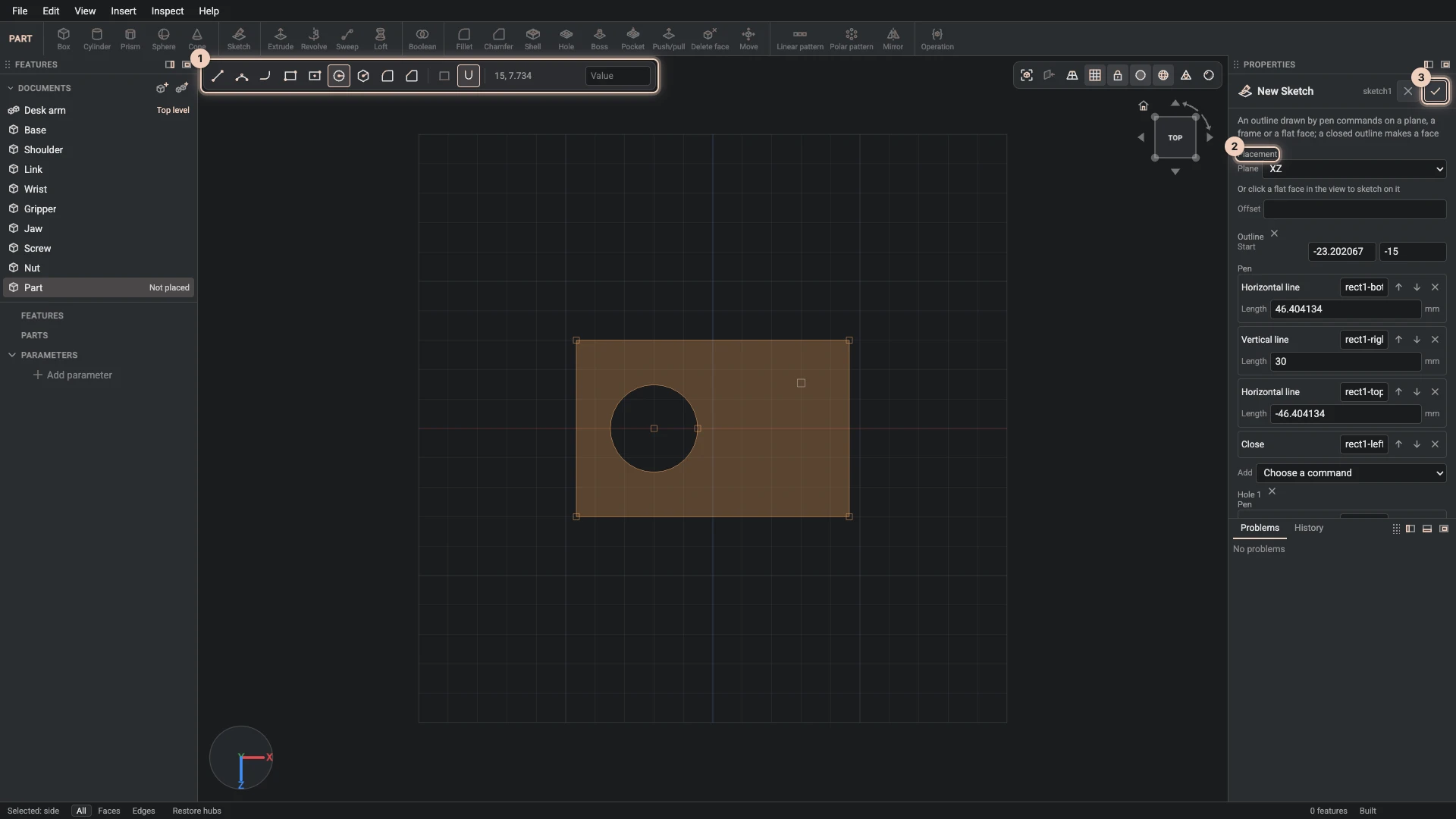Select the chamfered corner shape tool

click(412, 76)
